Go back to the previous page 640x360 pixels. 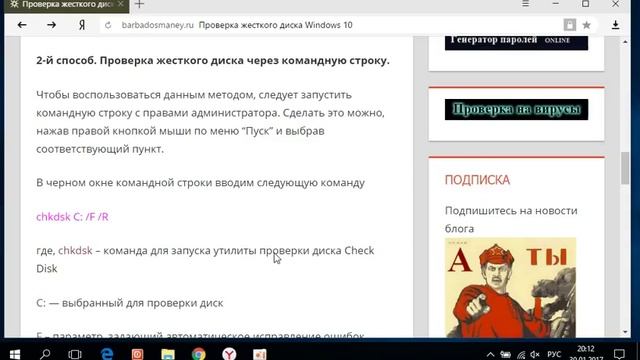[22, 25]
